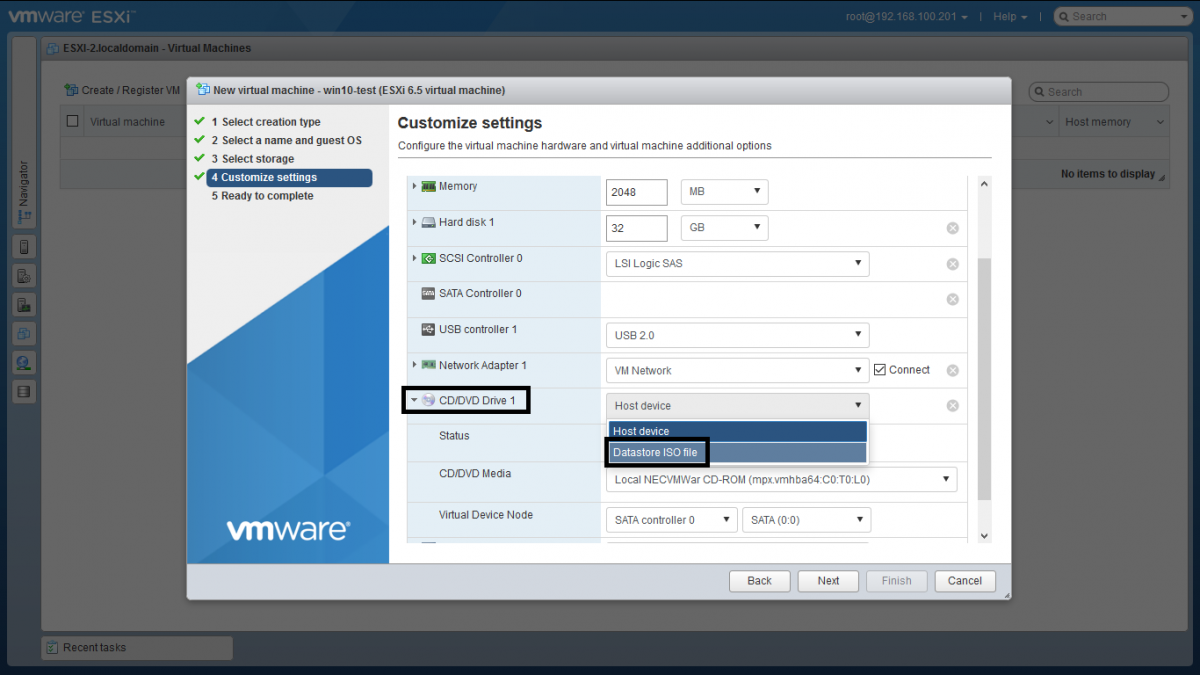
Task: Click the Hard disk size field showing 32
Action: [x=637, y=228]
